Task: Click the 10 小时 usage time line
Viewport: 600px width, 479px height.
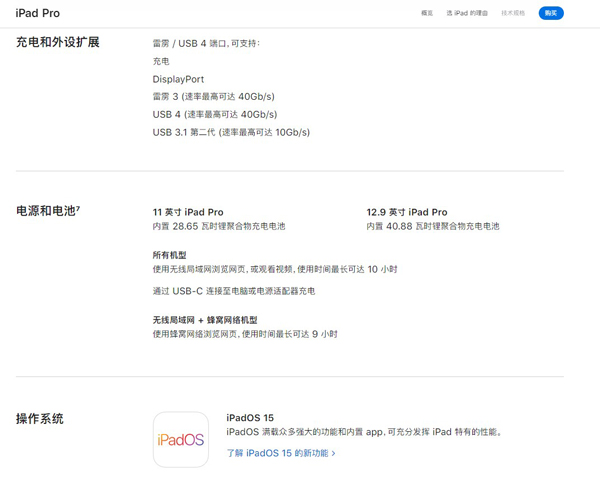Action: 275,269
